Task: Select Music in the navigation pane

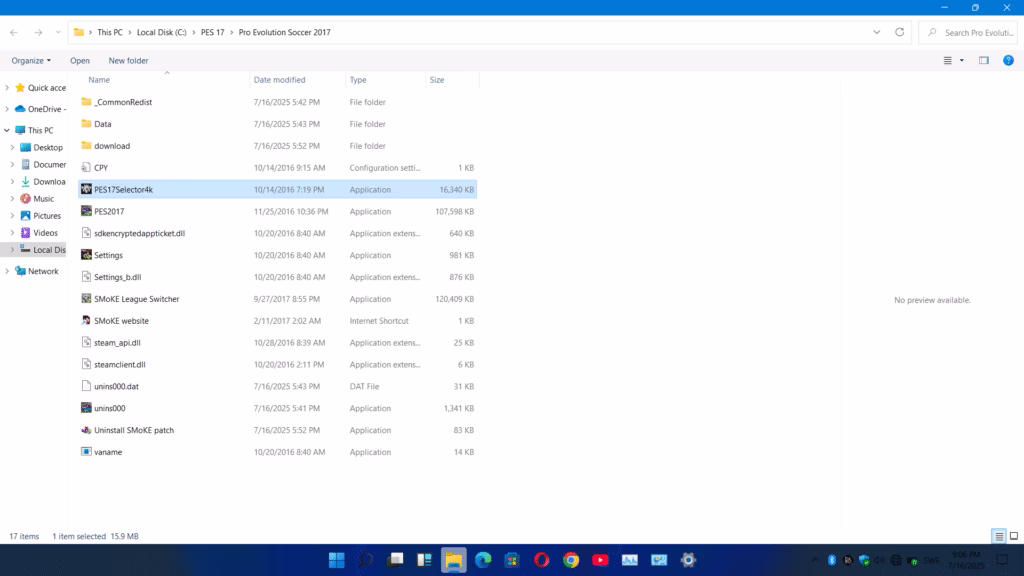Action: (x=43, y=199)
